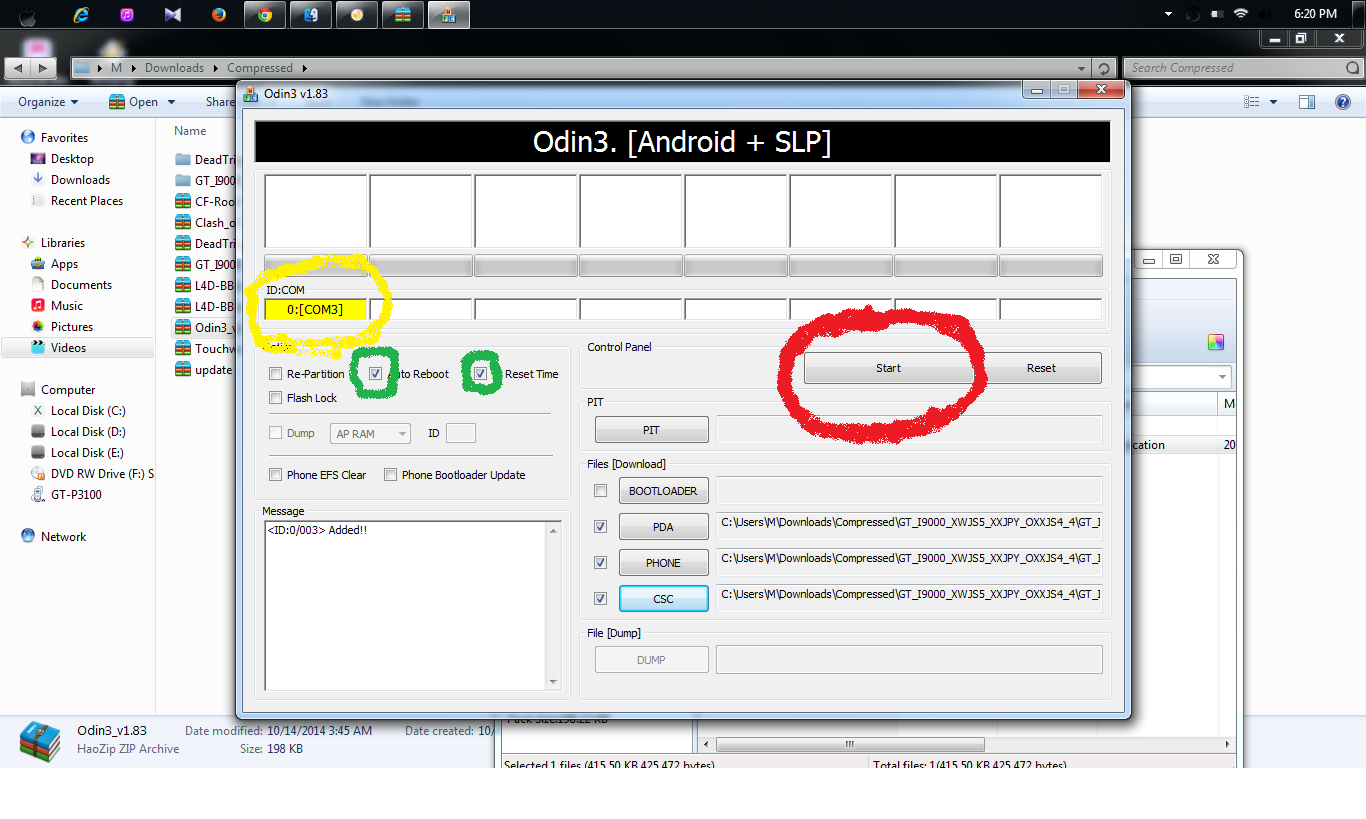Toggle the Explorer preview pane icon
The width and height of the screenshot is (1366, 819).
[x=1307, y=102]
